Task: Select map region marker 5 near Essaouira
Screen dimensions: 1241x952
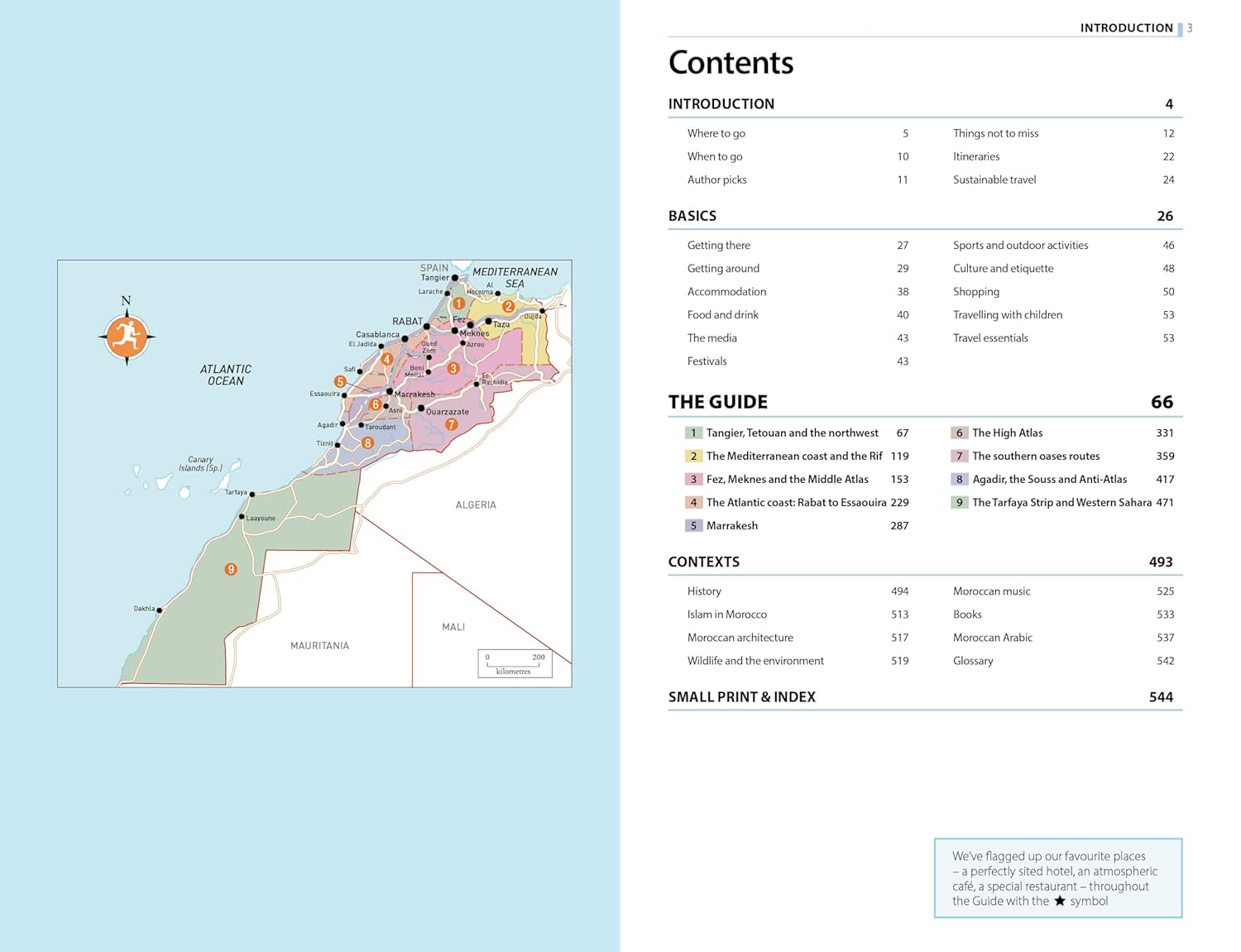Action: pos(340,381)
